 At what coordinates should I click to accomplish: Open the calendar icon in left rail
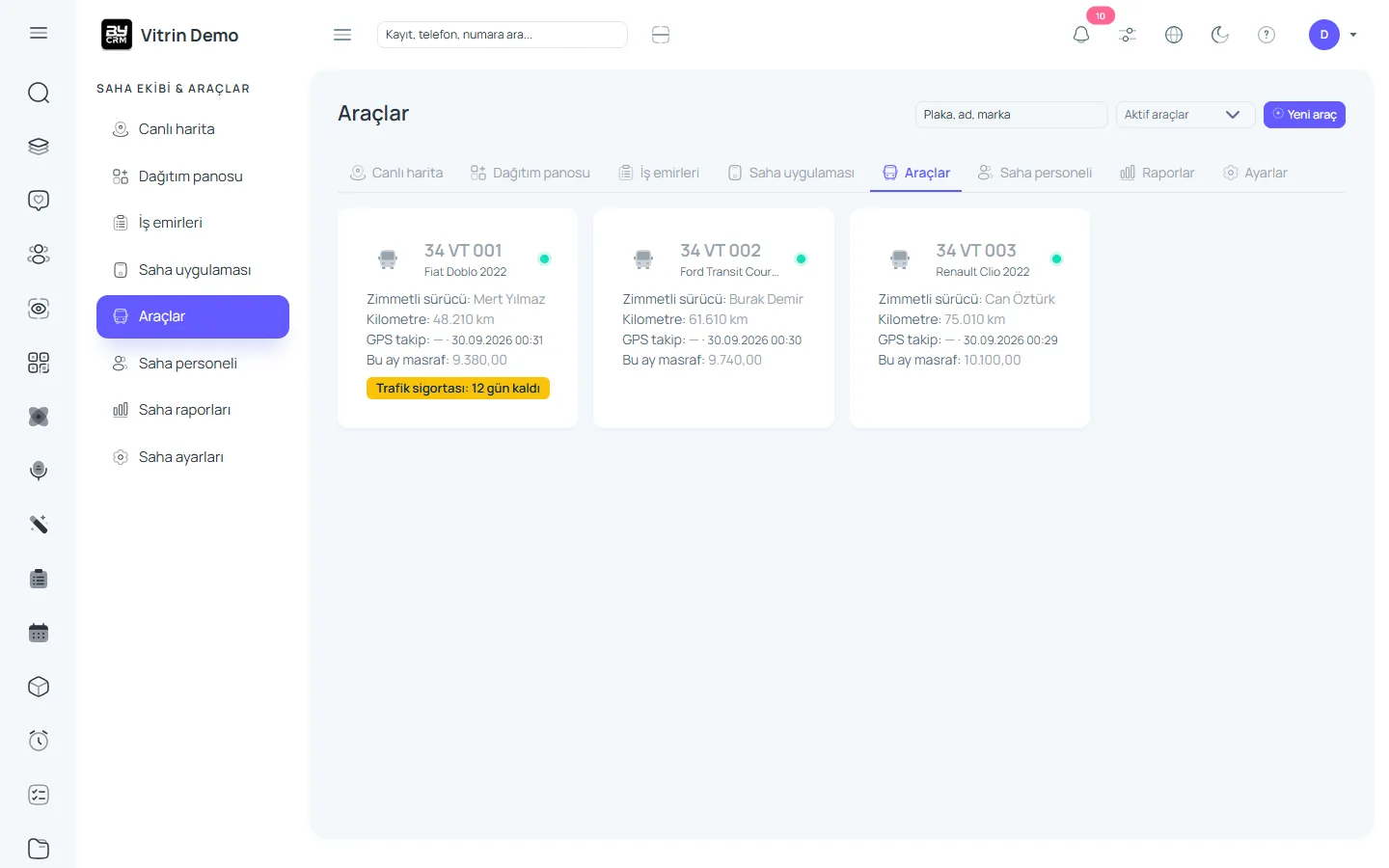39,633
